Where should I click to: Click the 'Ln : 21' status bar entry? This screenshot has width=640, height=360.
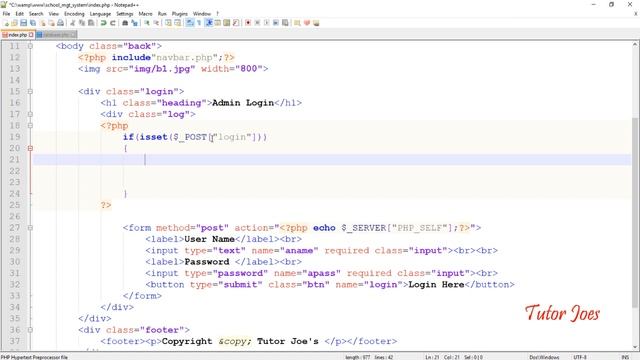tap(432, 357)
